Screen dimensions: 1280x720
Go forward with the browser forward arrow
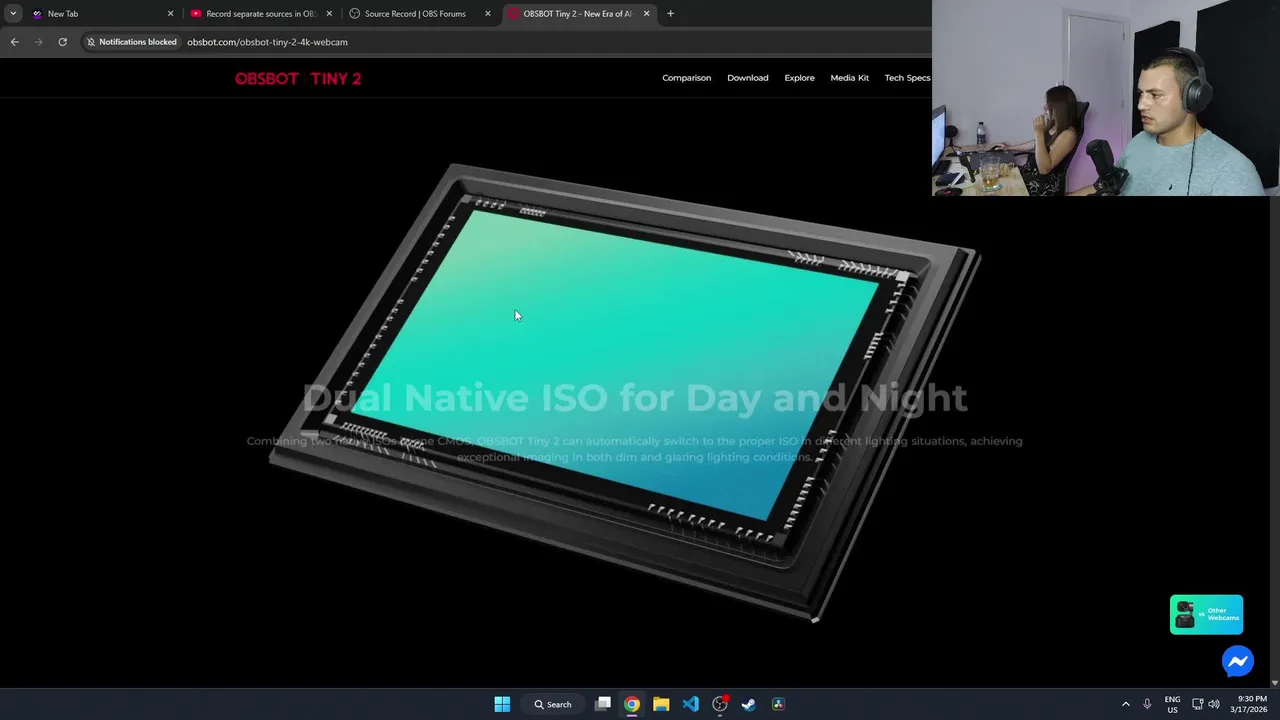[x=38, y=42]
